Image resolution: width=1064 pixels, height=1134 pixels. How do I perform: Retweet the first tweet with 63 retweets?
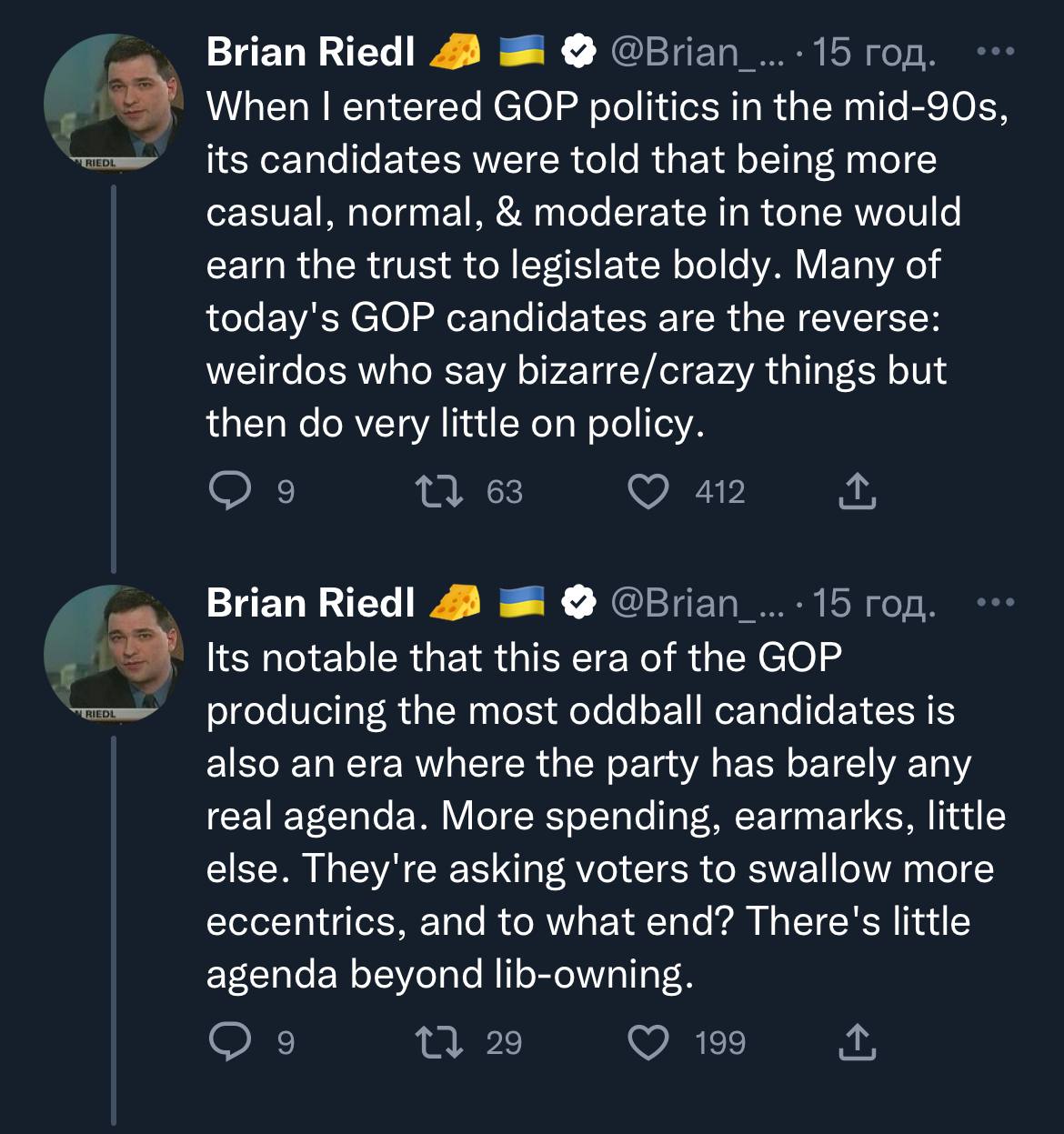coord(440,492)
